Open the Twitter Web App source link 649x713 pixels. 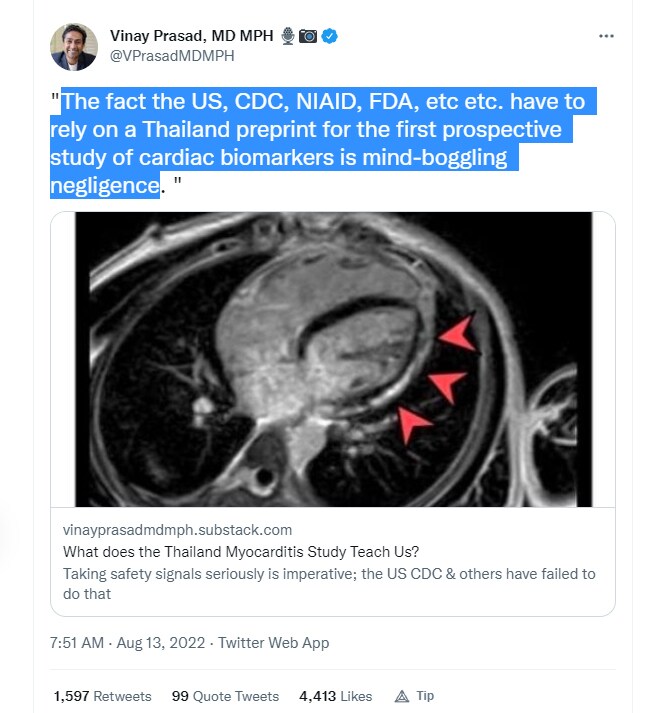[273, 643]
